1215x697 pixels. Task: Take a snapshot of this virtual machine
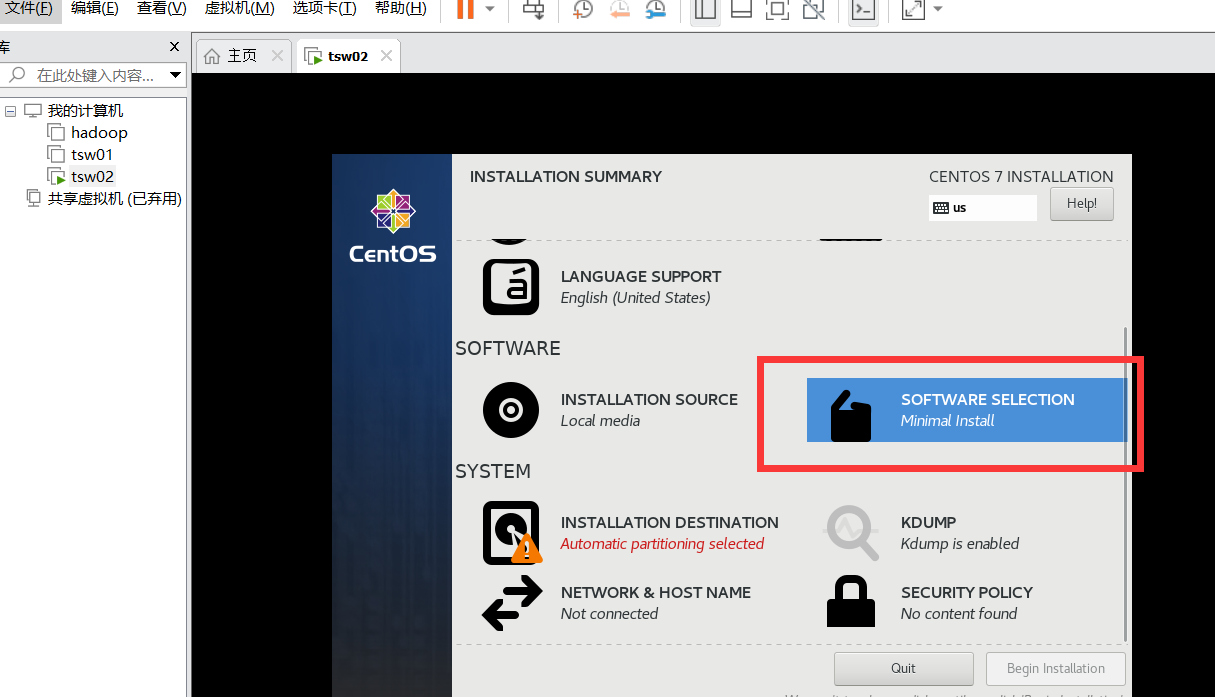point(582,9)
